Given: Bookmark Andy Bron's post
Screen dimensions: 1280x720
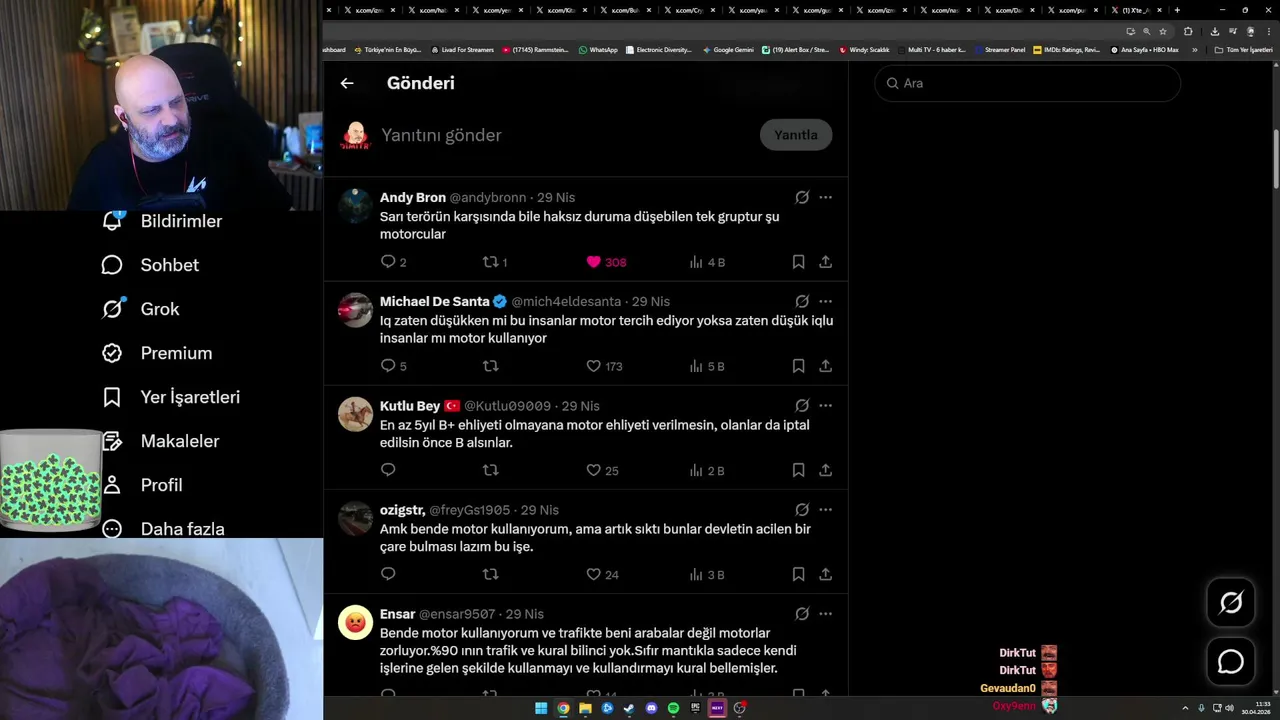Looking at the screenshot, I should [x=798, y=262].
